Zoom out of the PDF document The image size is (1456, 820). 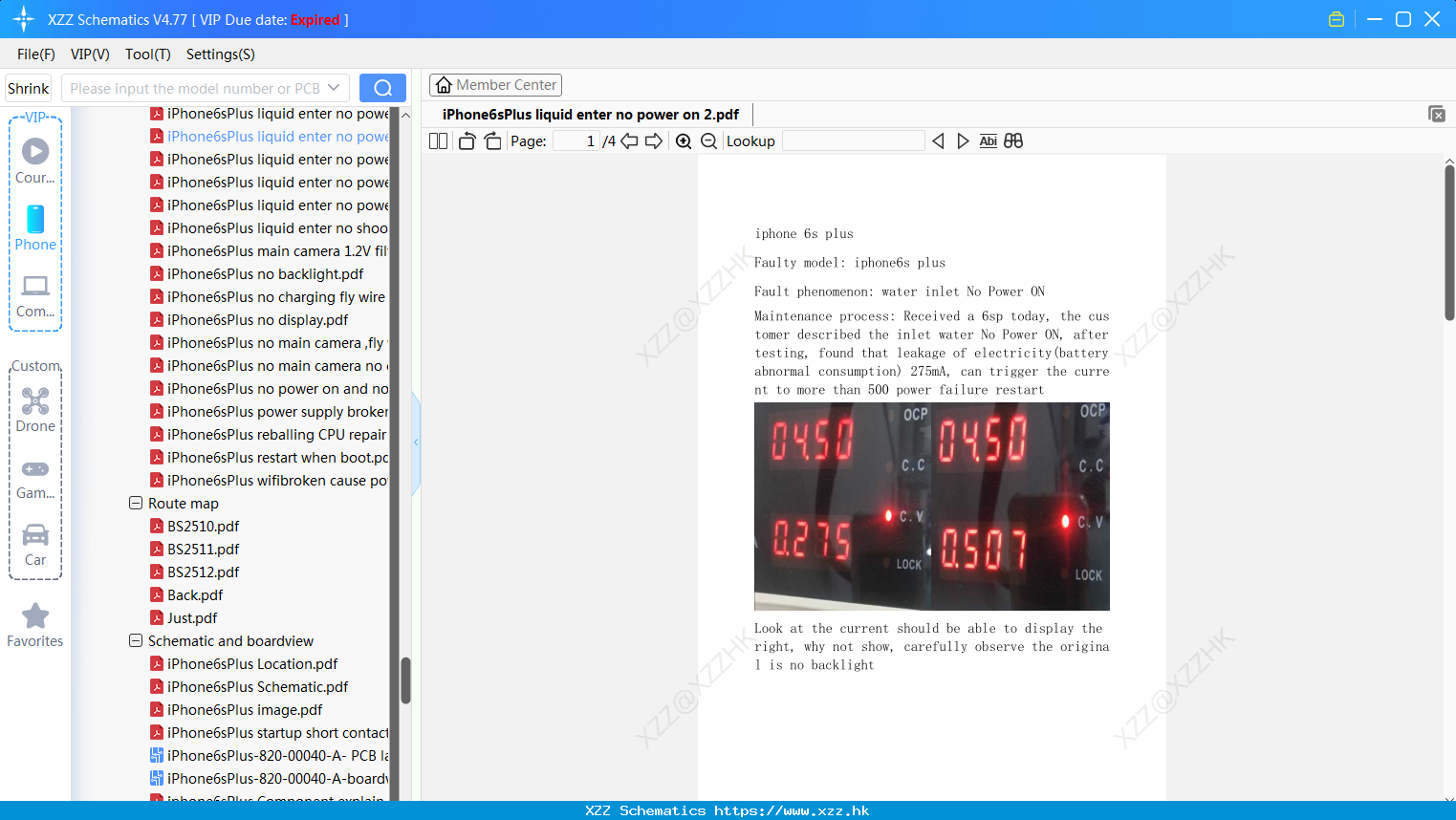[708, 141]
